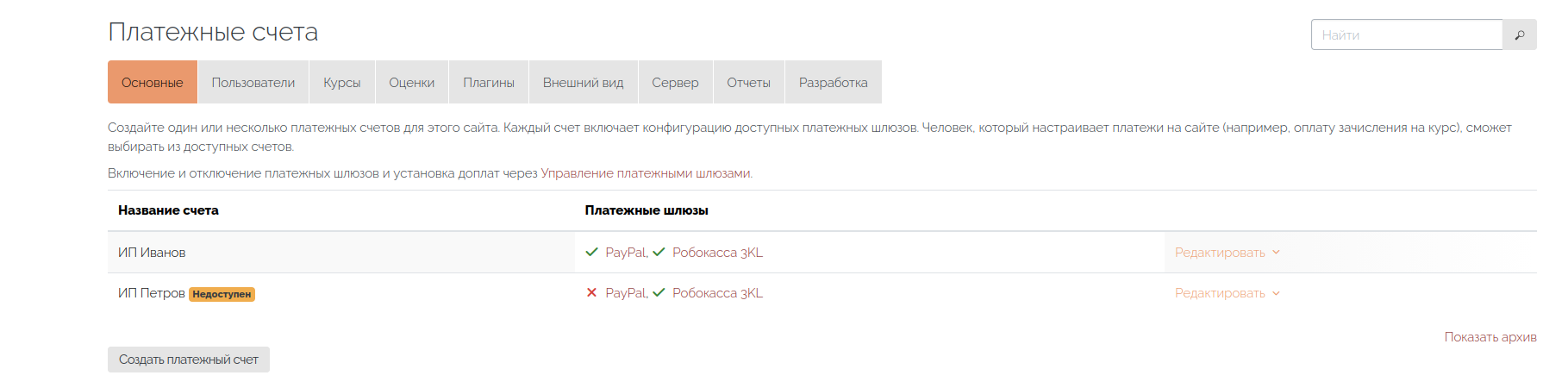The height and width of the screenshot is (388, 1568).
Task: Click the magnifier search icon button
Action: tap(1519, 35)
